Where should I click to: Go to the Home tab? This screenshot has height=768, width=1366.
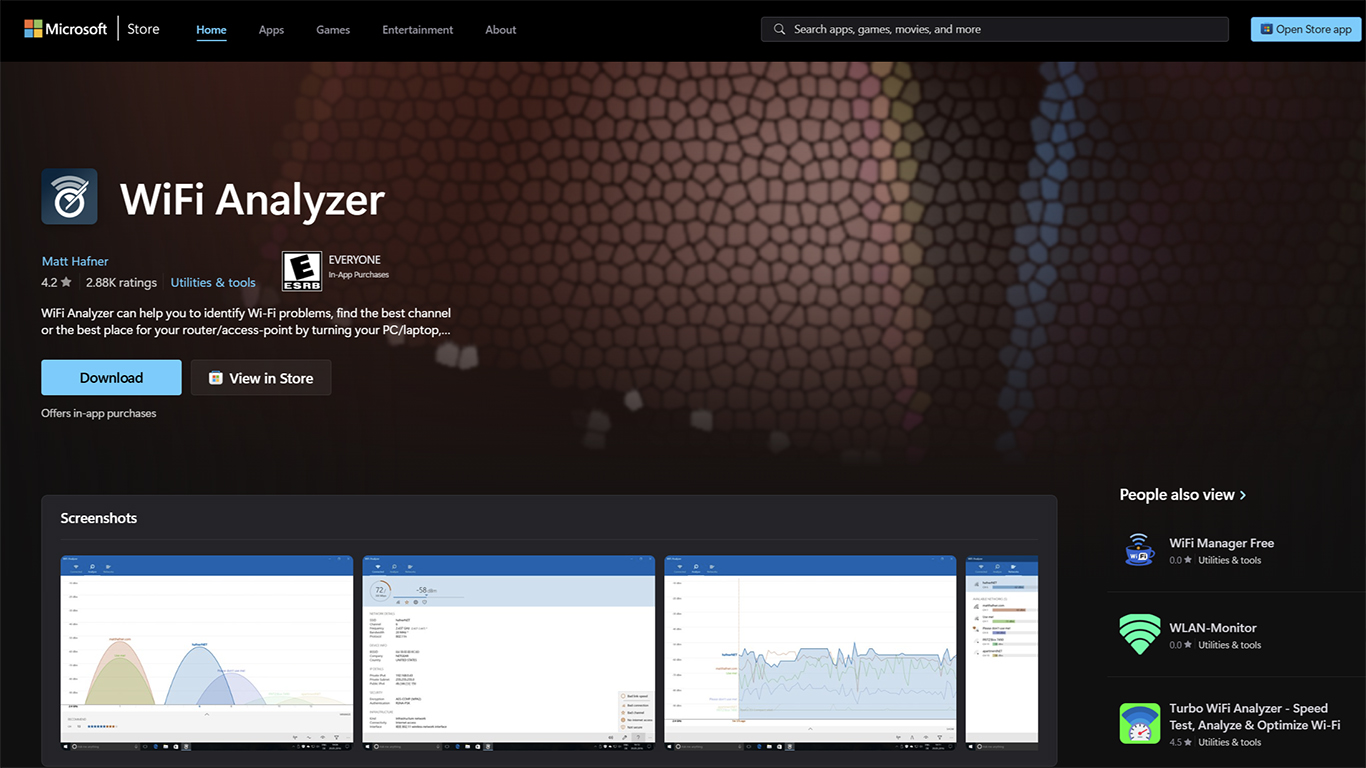pyautogui.click(x=211, y=30)
